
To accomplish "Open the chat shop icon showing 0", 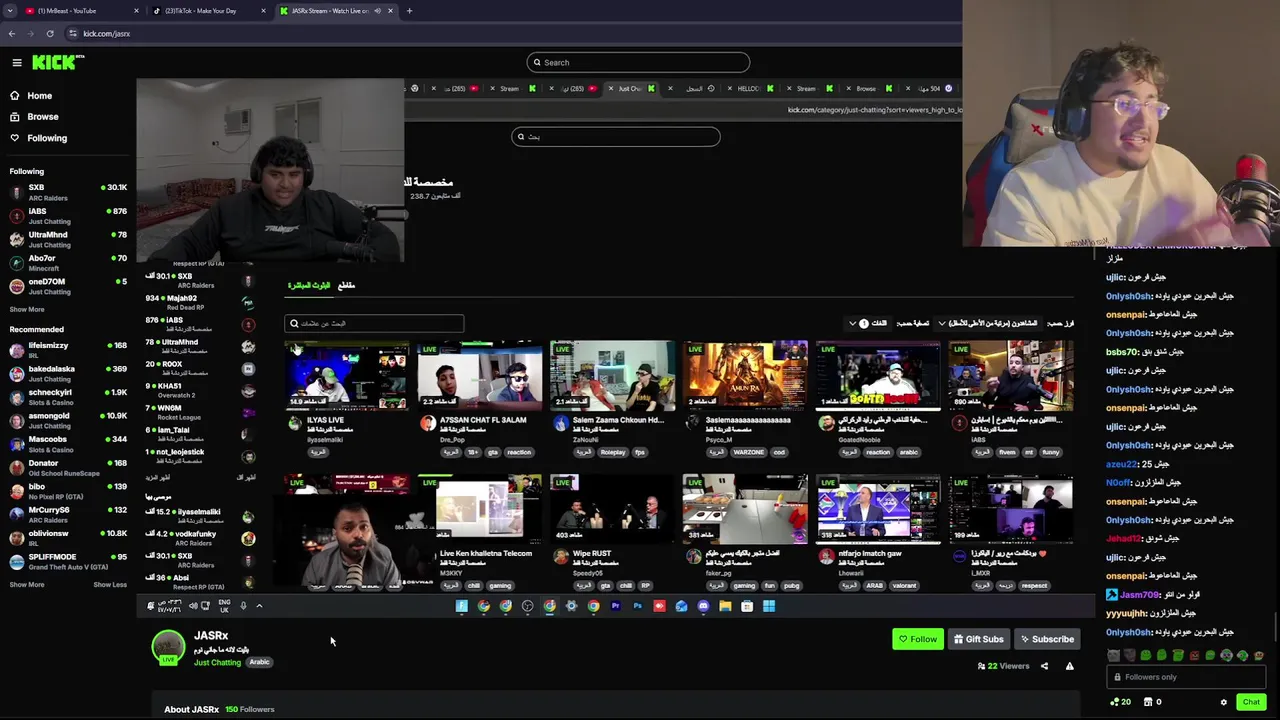I will tap(1152, 702).
